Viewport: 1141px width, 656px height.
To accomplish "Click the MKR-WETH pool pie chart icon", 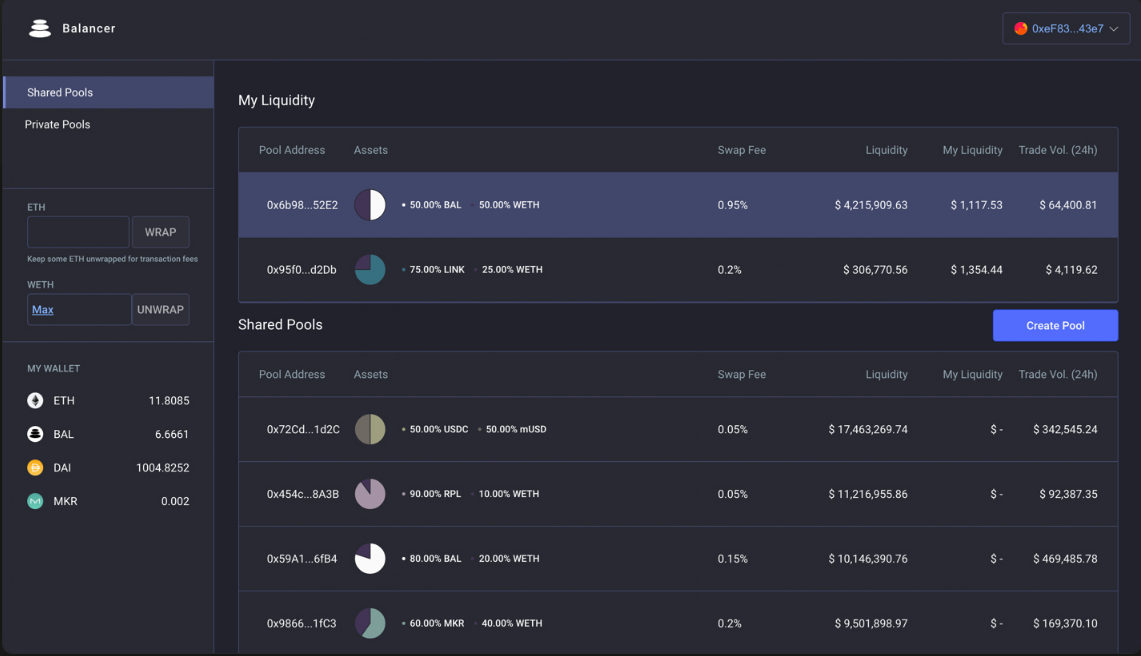I will coord(370,622).
